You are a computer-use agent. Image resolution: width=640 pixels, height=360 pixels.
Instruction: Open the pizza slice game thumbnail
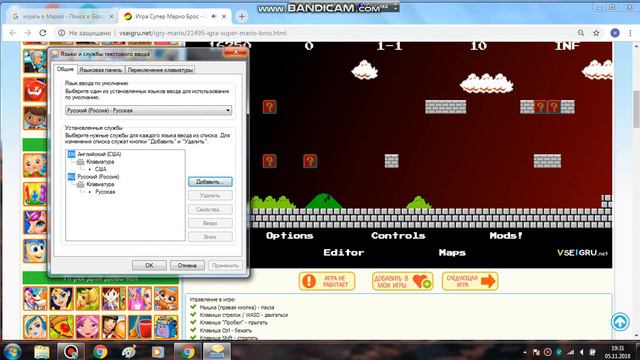pyautogui.click(x=62, y=327)
